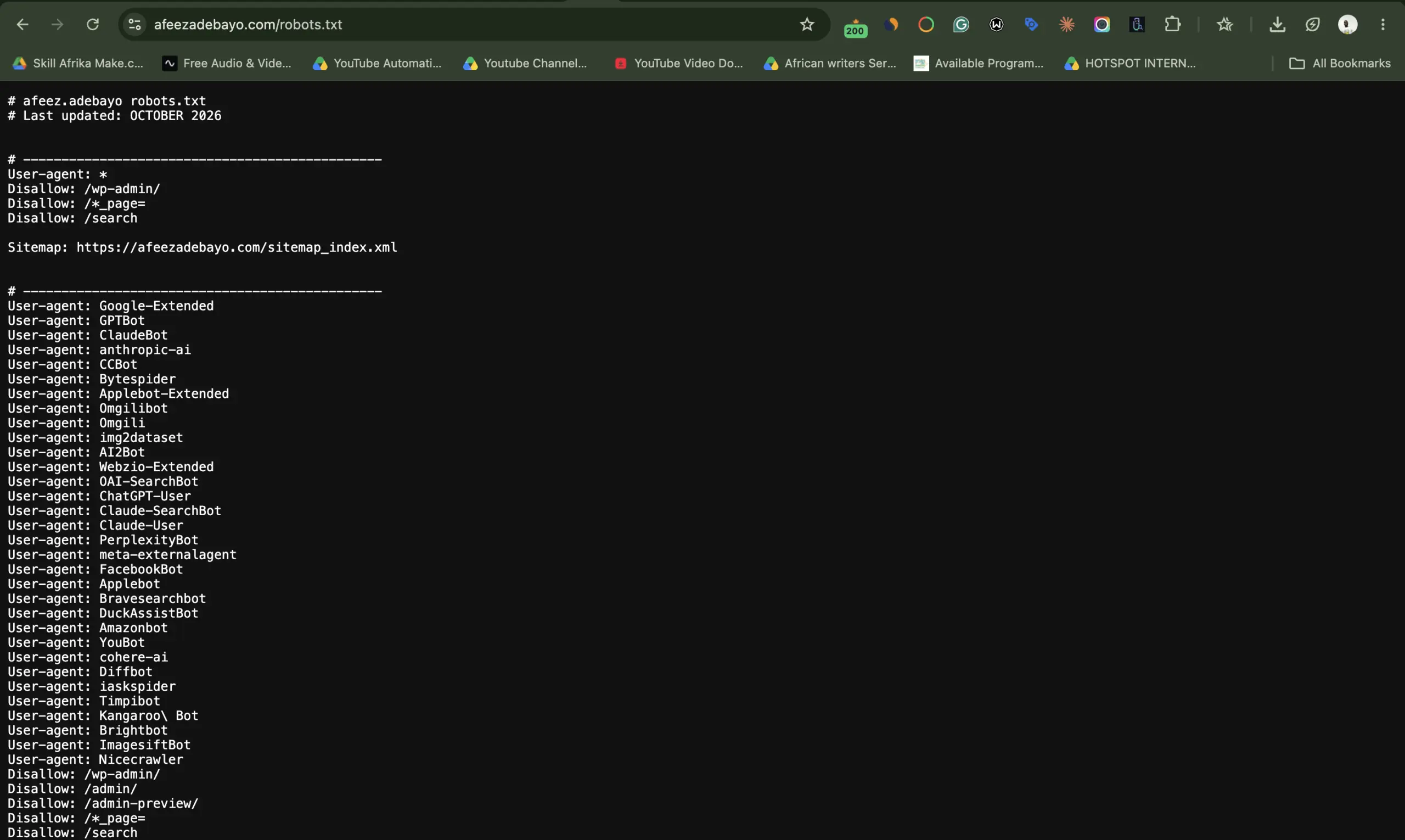
Task: Click the 'User-agent: FacebookBot' line
Action: click(95, 570)
